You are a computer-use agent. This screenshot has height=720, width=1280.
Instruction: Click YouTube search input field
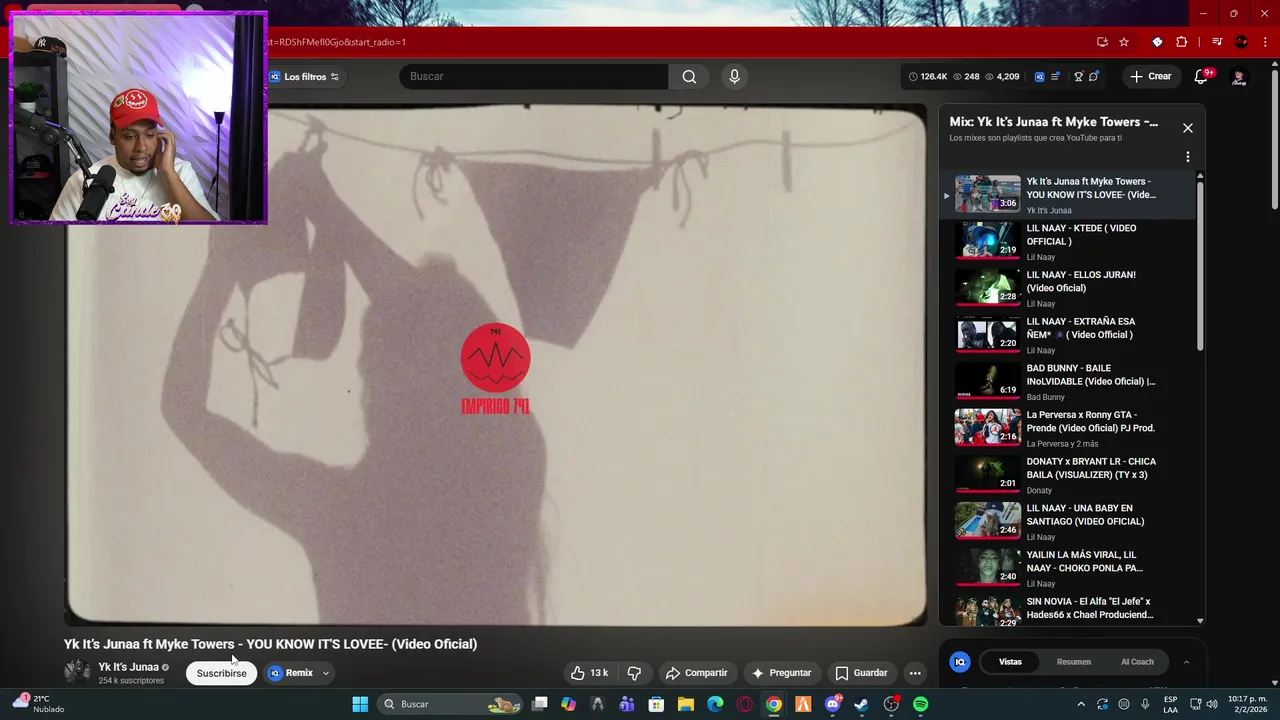click(x=534, y=77)
